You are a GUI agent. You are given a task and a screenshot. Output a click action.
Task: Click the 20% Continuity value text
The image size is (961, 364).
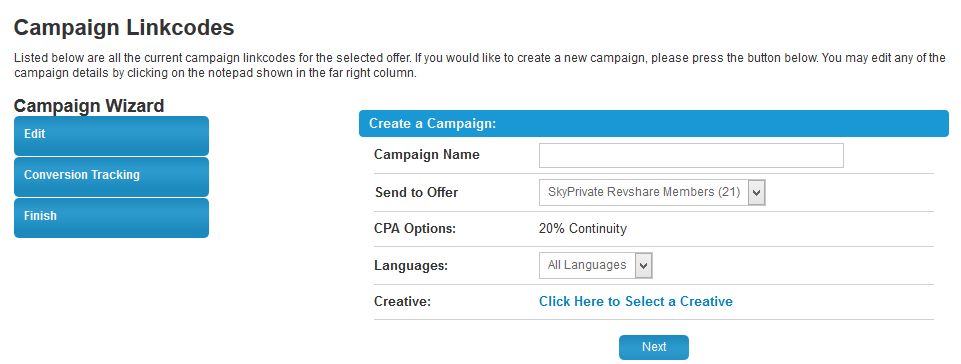[x=583, y=229]
